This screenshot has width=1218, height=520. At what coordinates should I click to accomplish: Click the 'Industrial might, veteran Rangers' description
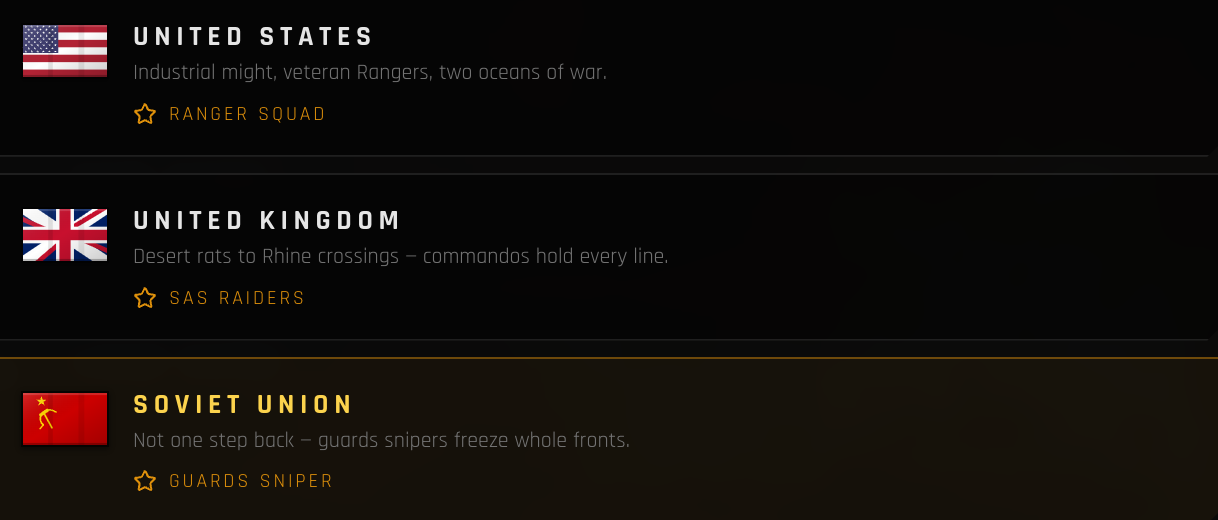[x=370, y=73]
